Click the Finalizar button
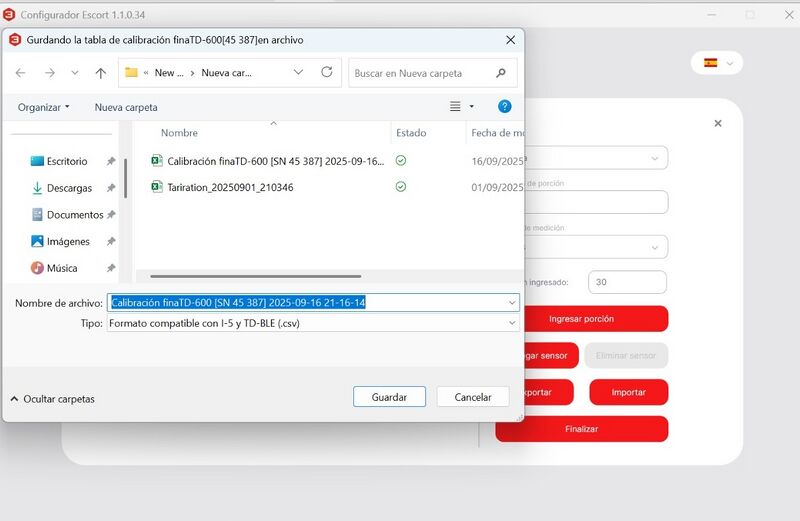Viewport: 800px width, 521px height. point(582,429)
